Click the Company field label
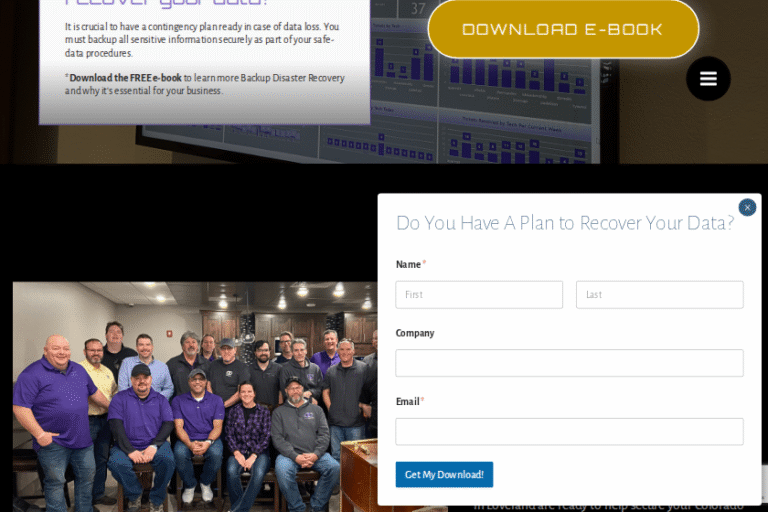The width and height of the screenshot is (768, 512). click(415, 333)
